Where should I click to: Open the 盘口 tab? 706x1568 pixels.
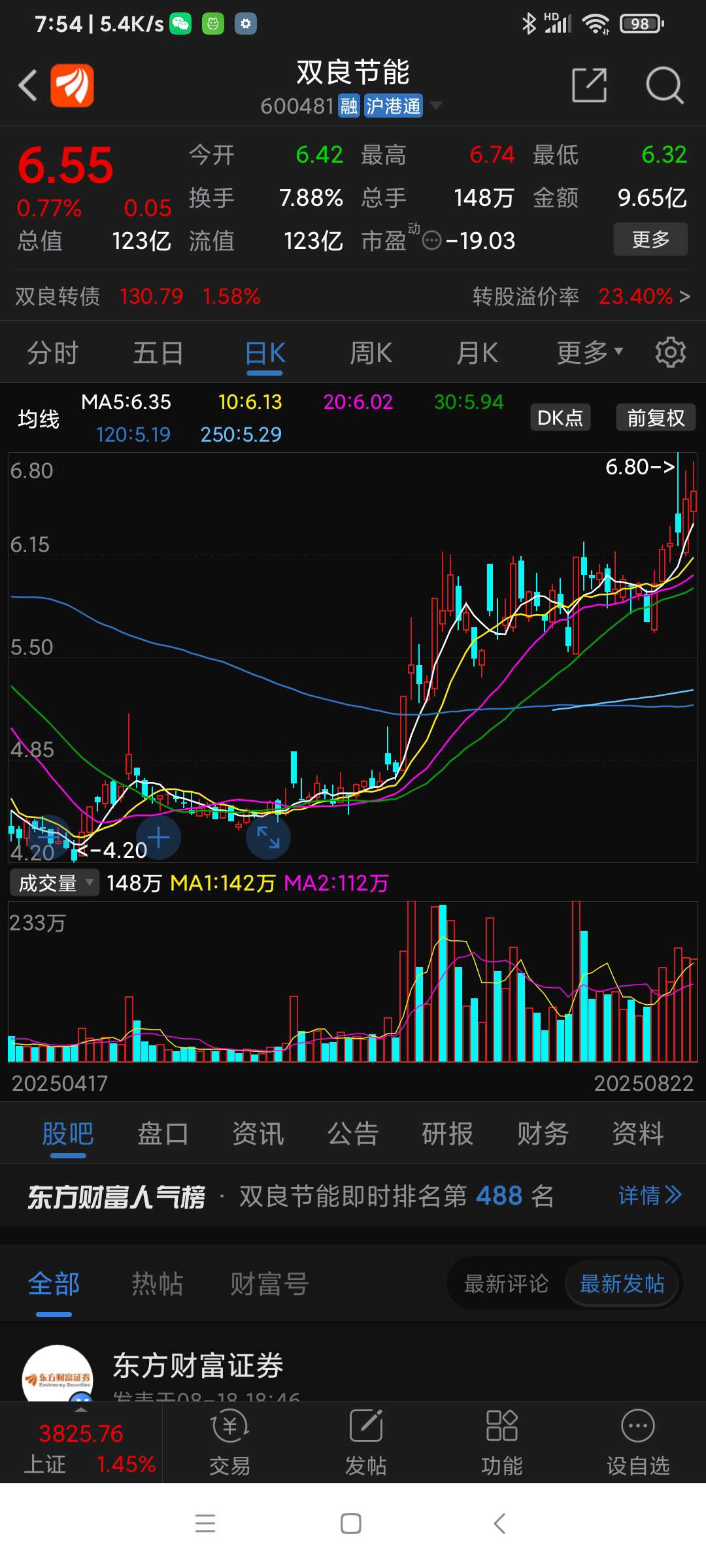pyautogui.click(x=163, y=1134)
